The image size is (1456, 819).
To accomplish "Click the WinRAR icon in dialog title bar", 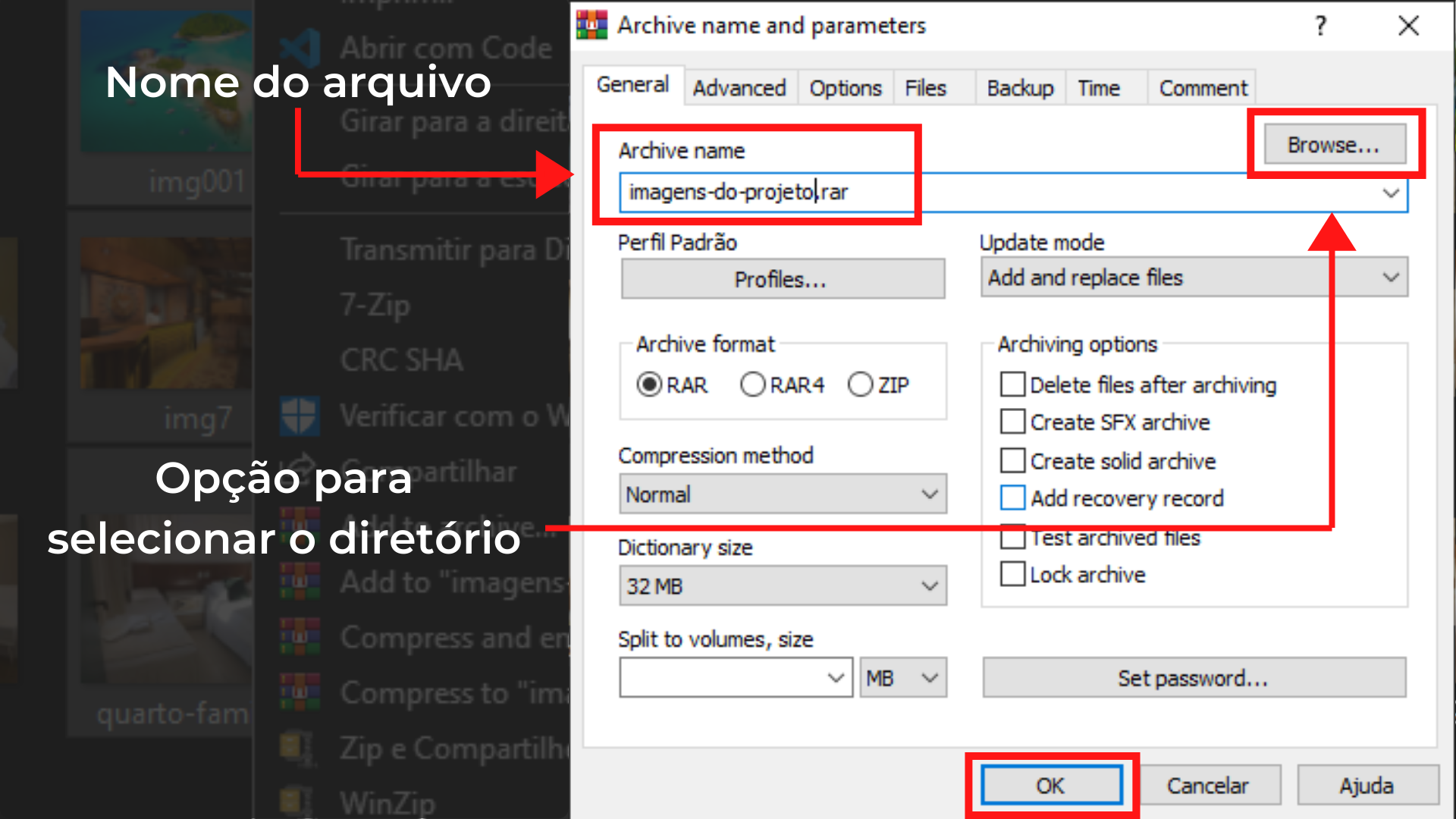I will click(591, 25).
